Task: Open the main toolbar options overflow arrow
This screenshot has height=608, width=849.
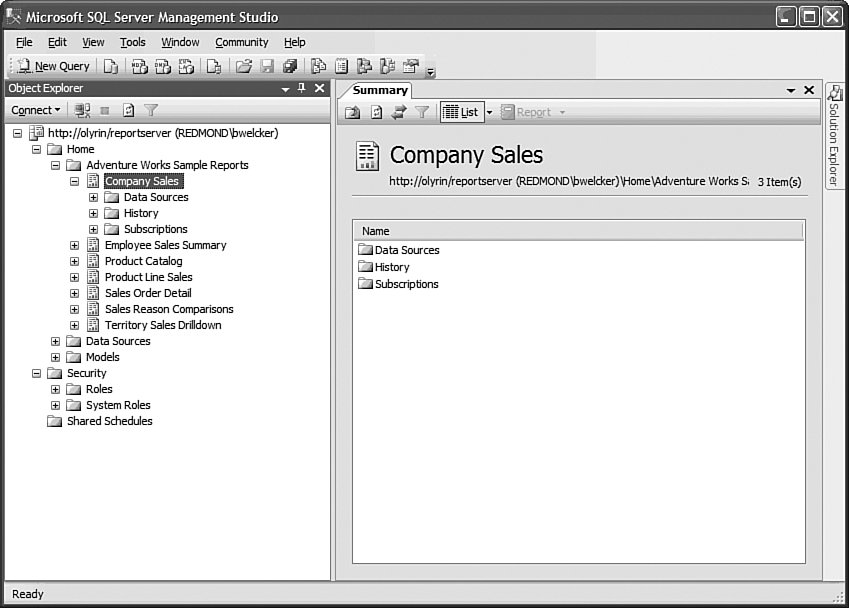Action: (430, 71)
